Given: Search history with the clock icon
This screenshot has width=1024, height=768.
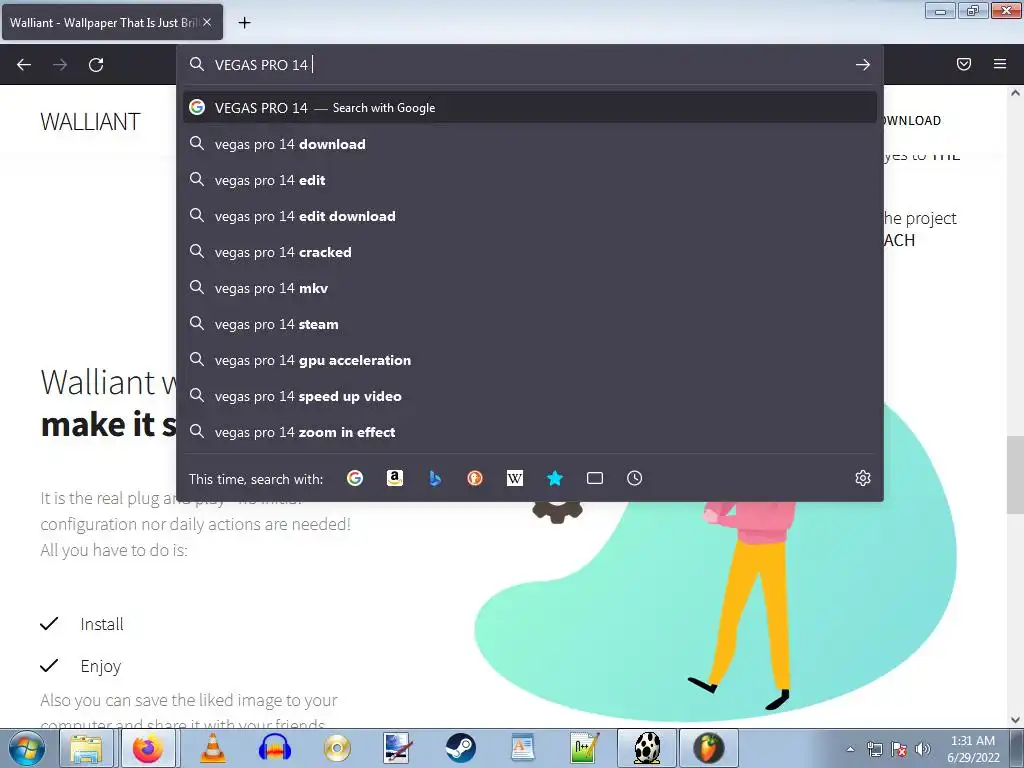Looking at the screenshot, I should click(x=635, y=479).
